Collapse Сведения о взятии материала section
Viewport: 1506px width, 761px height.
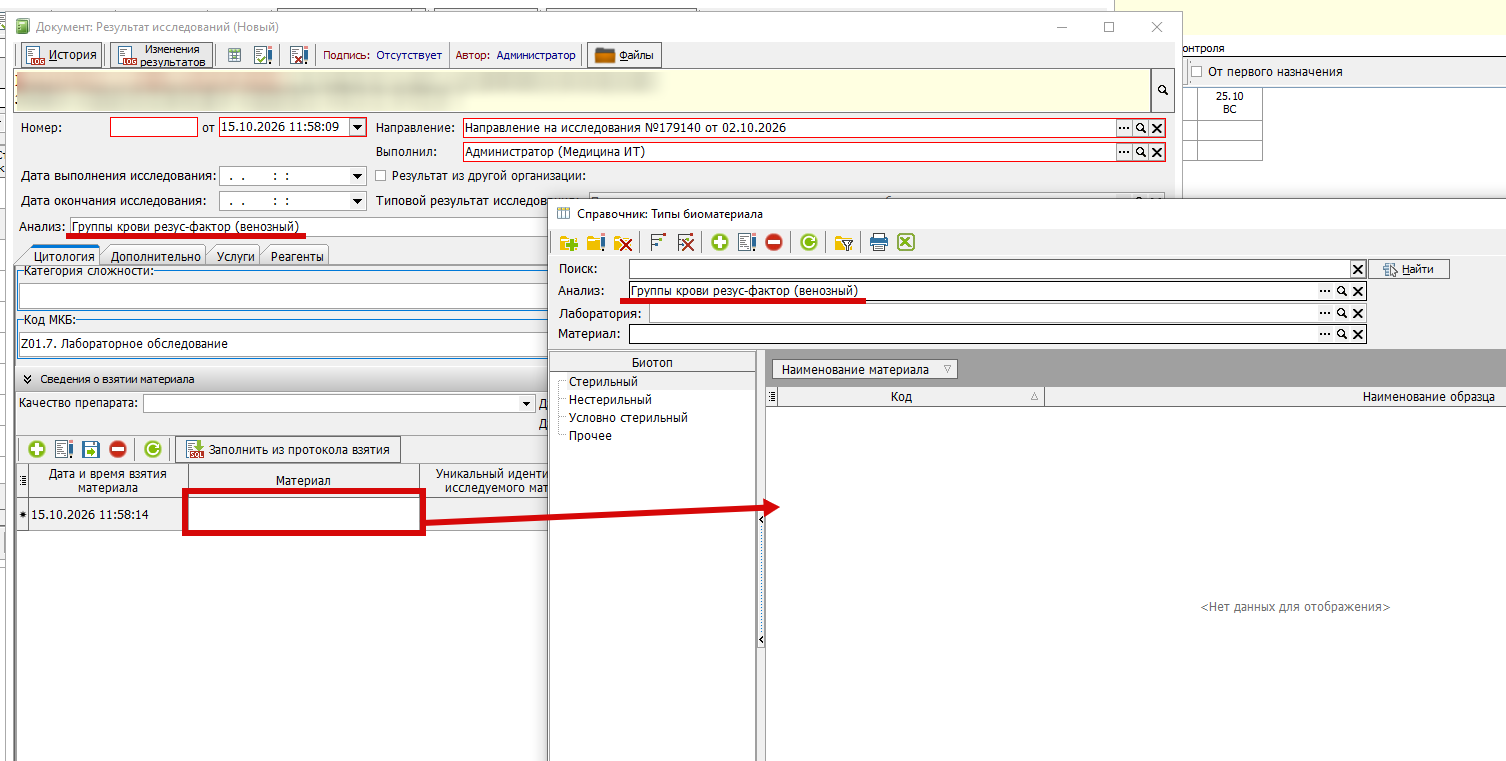tap(26, 379)
